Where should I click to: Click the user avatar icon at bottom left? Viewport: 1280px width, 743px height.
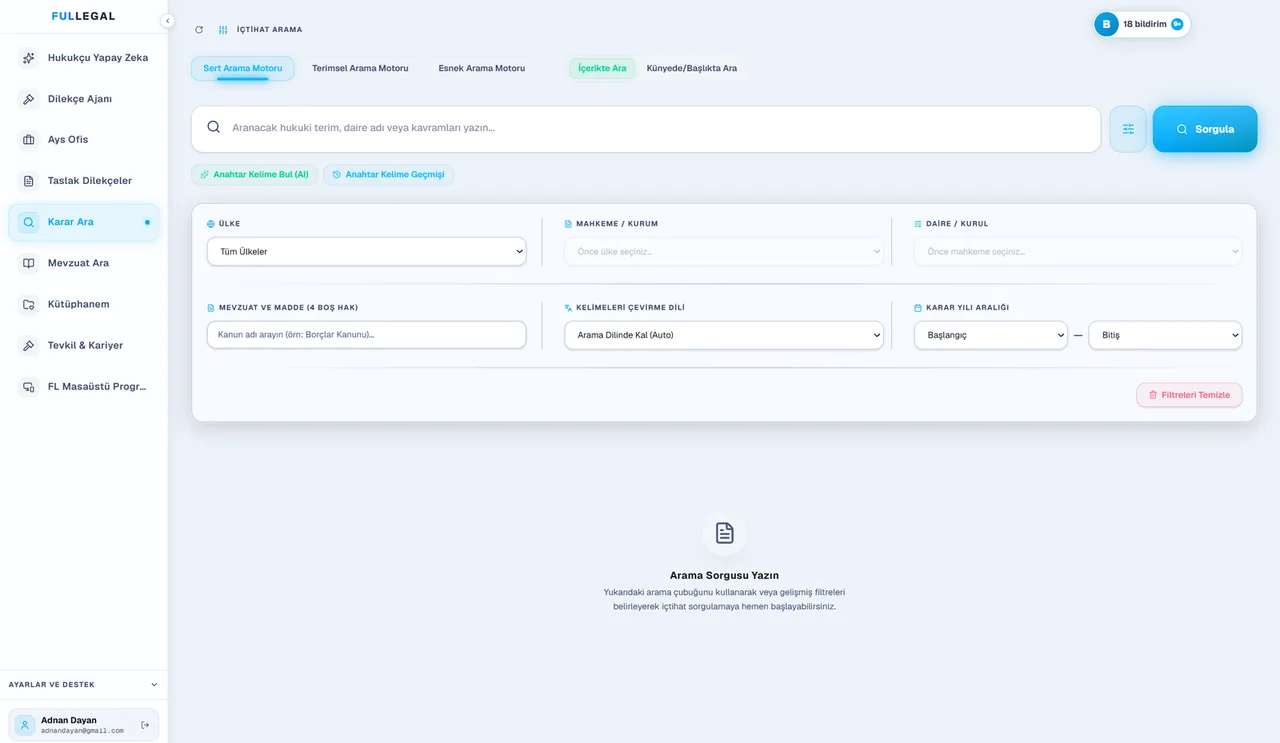(x=25, y=725)
